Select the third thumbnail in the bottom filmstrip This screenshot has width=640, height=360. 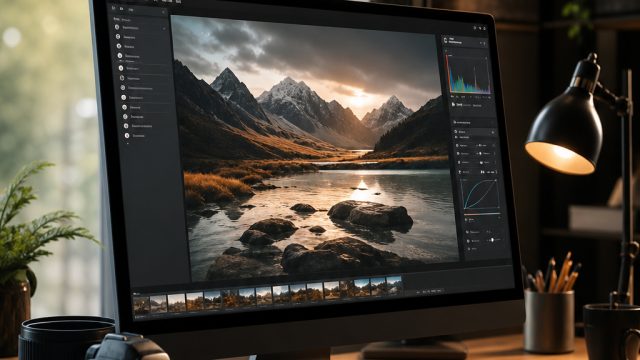tap(176, 303)
